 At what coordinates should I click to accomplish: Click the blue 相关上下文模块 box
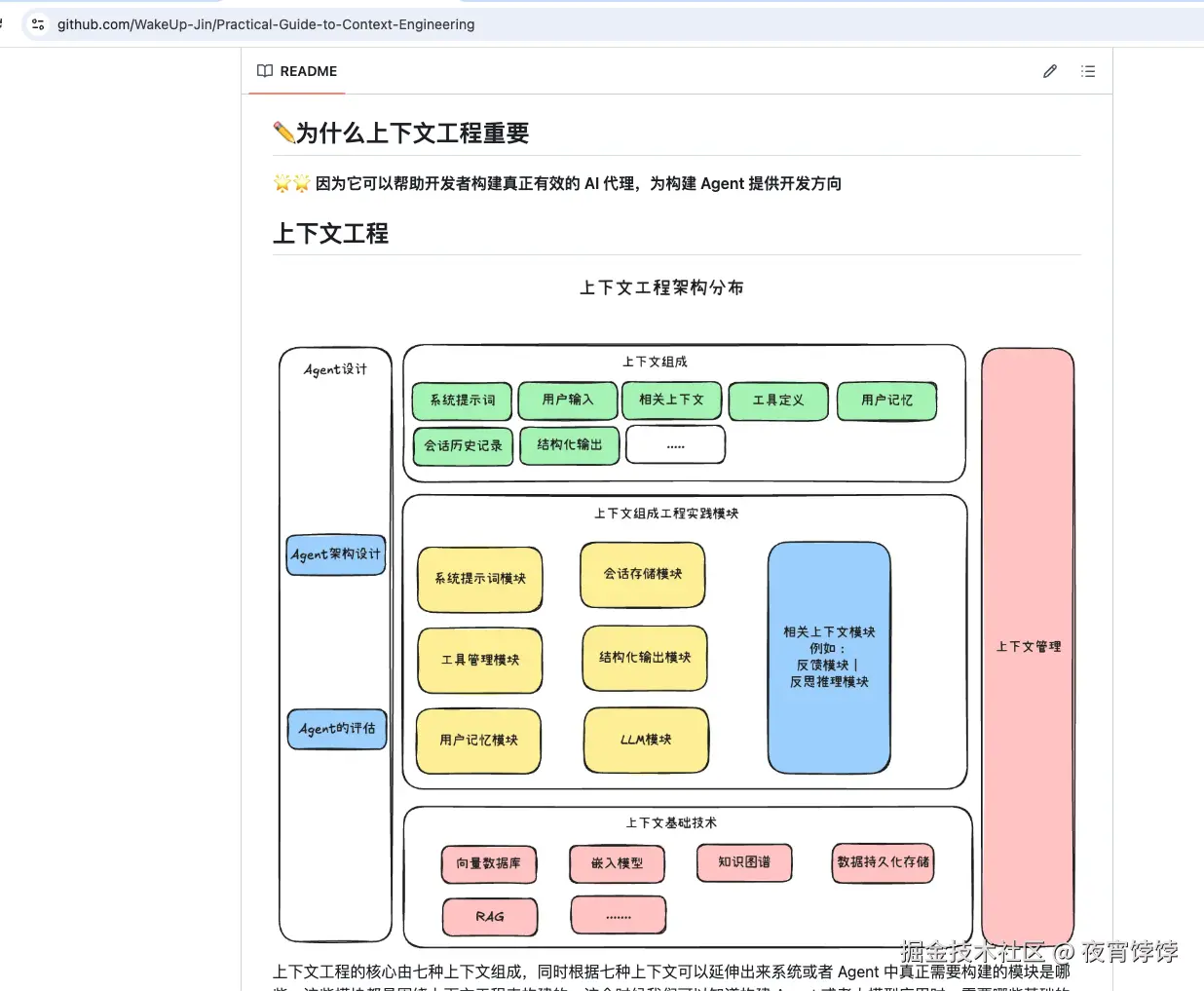click(828, 655)
